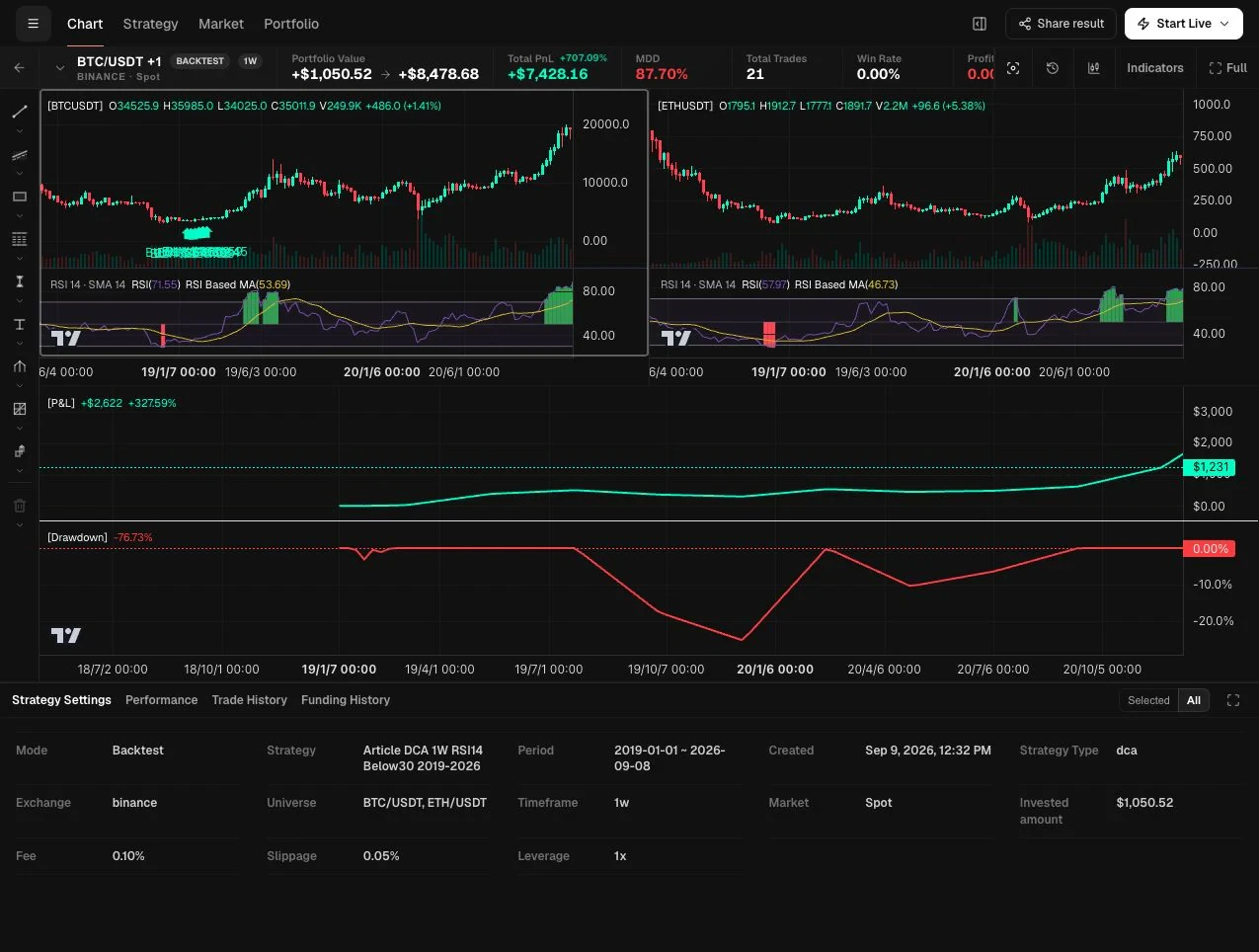Expand pitchfork tool options chevron
The image size is (1259, 952).
pos(19,386)
